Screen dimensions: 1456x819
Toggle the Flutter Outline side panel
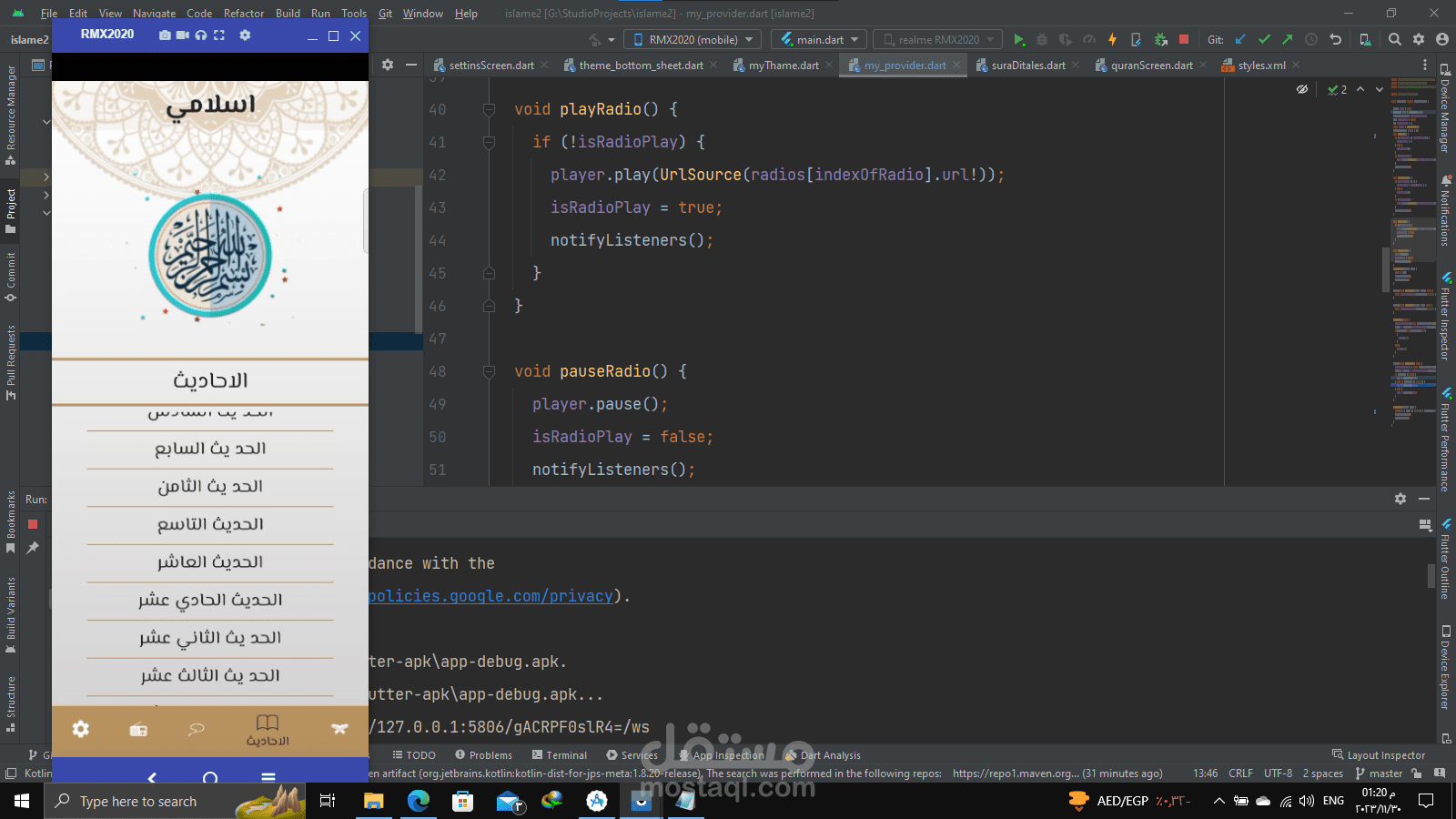[1445, 558]
